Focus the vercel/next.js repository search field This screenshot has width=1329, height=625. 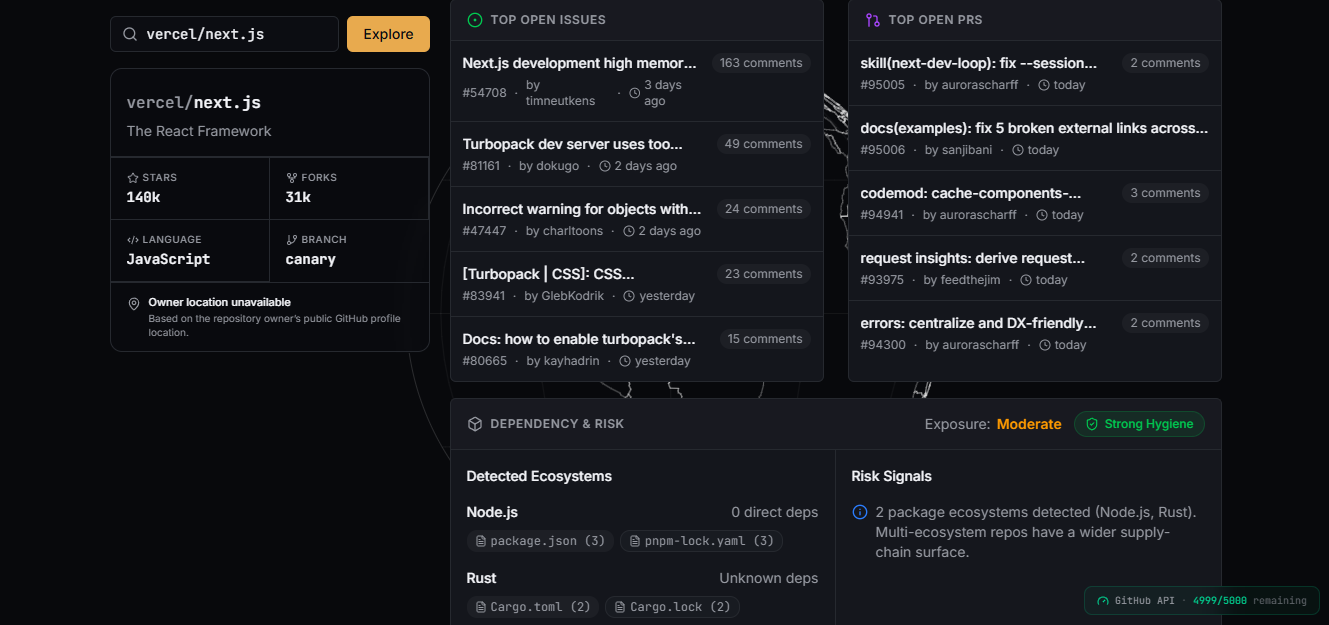click(224, 34)
